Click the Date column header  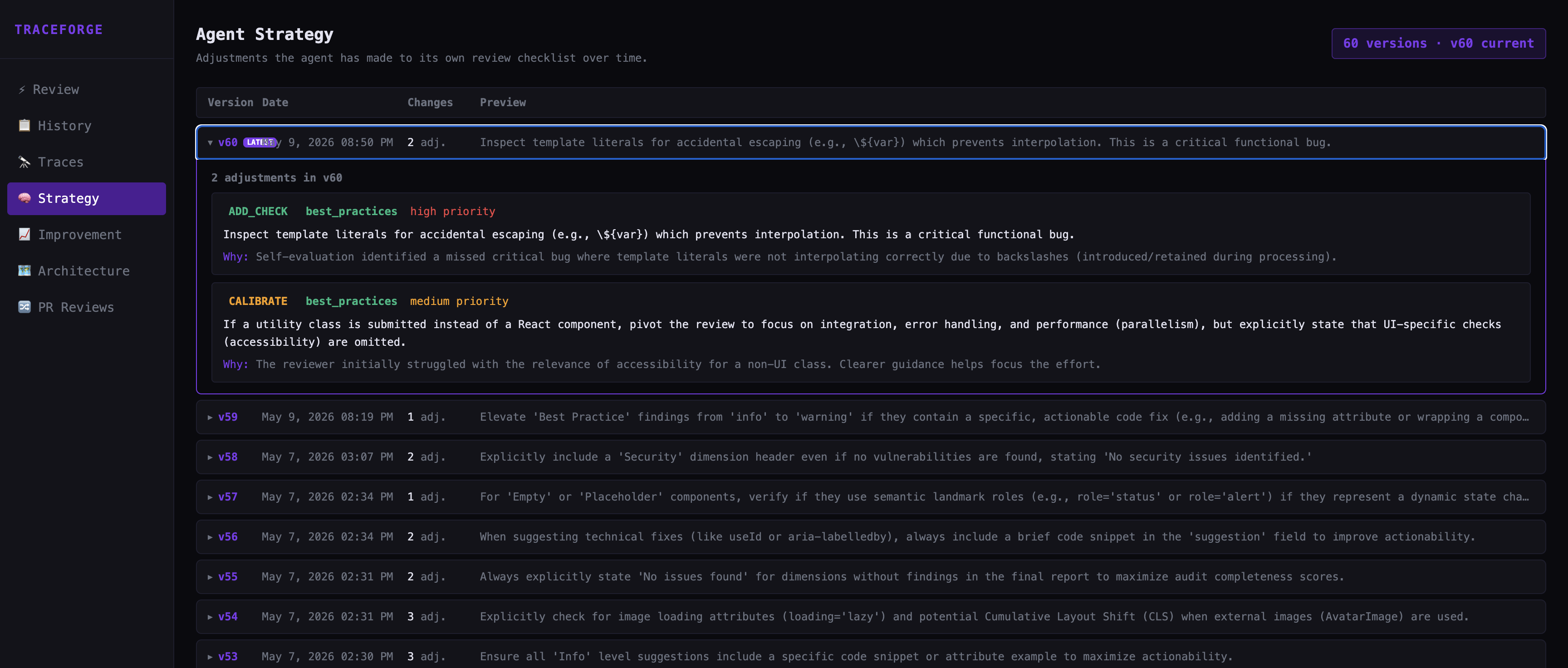coord(275,102)
